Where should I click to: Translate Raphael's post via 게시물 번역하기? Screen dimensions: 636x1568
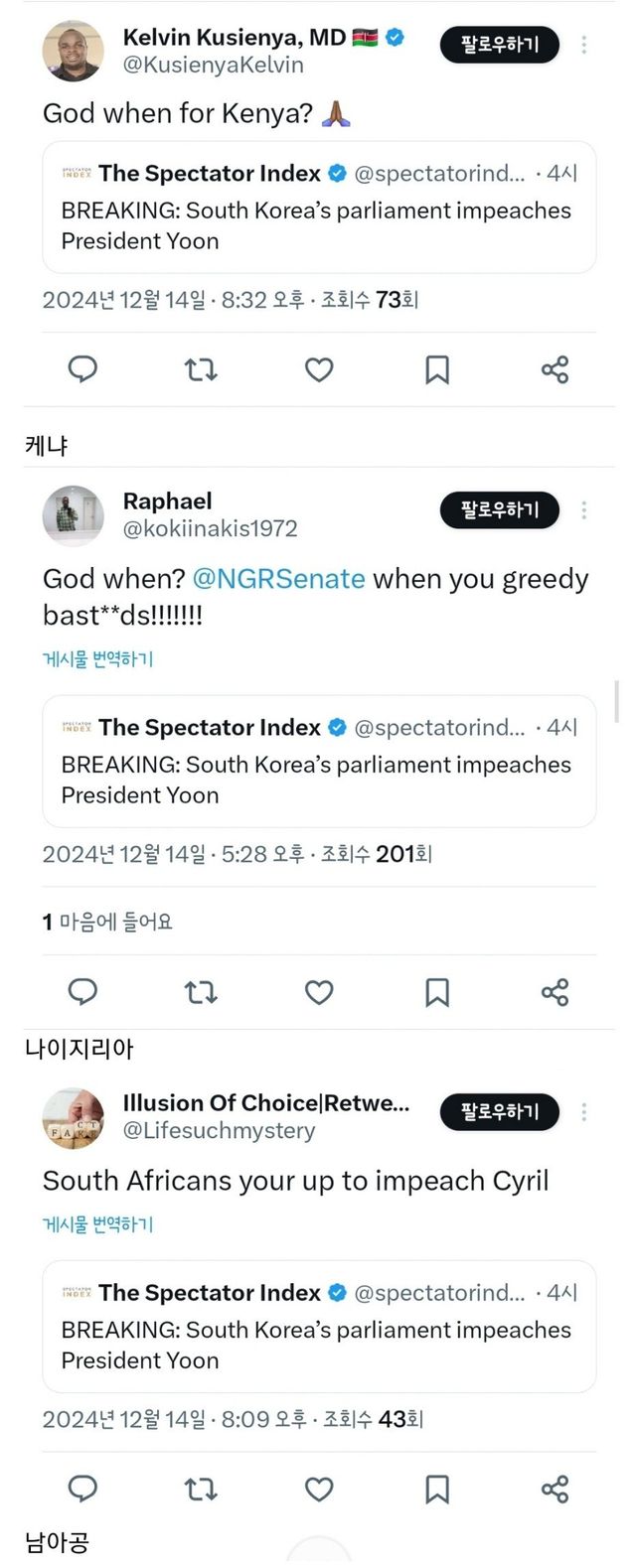97,658
